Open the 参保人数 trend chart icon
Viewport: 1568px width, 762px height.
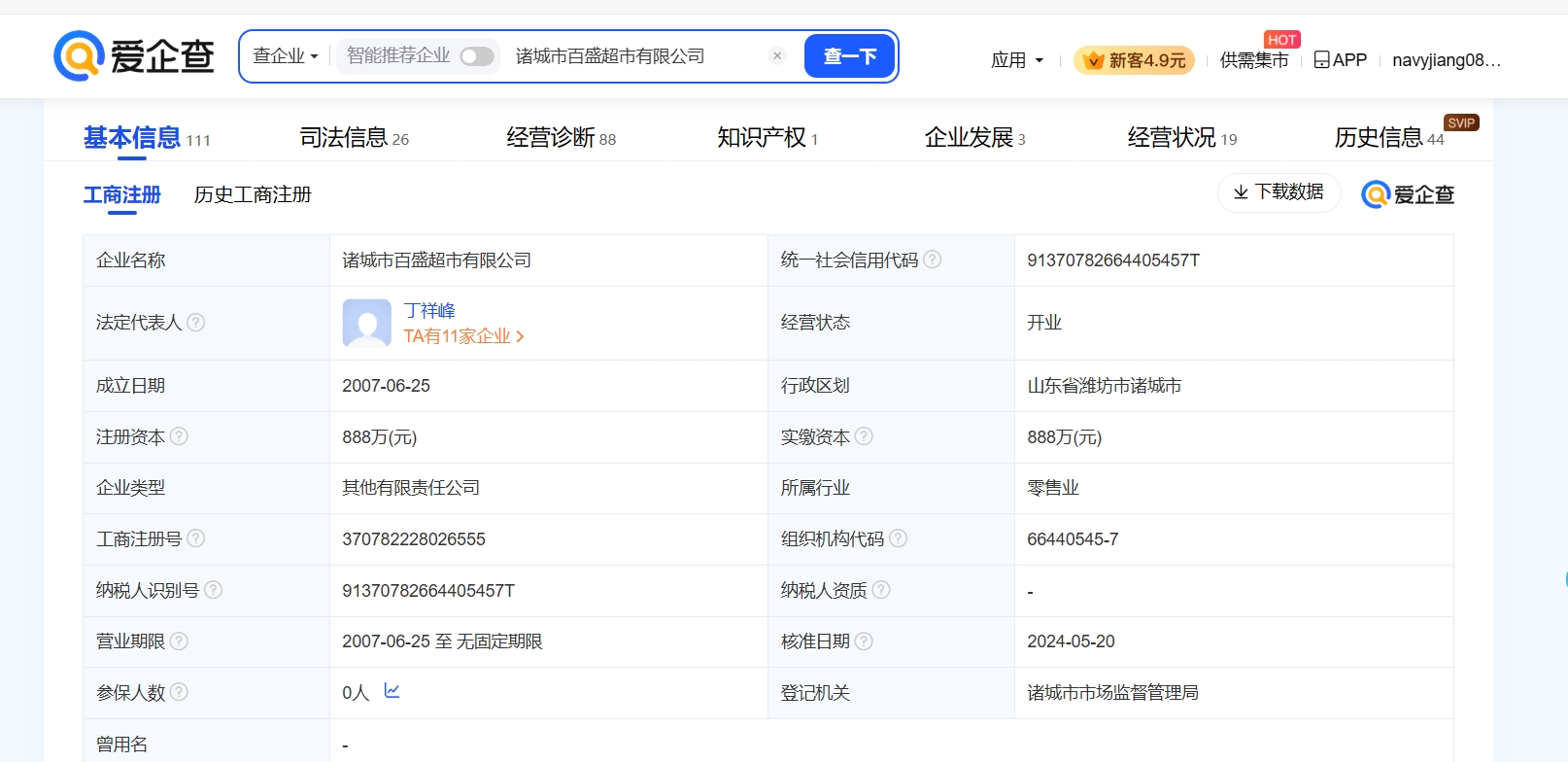(392, 691)
